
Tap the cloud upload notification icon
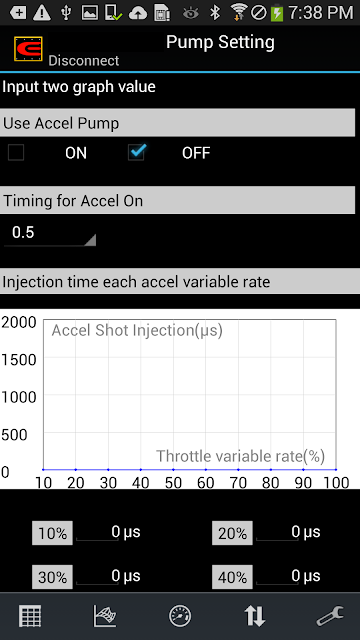coord(138,13)
